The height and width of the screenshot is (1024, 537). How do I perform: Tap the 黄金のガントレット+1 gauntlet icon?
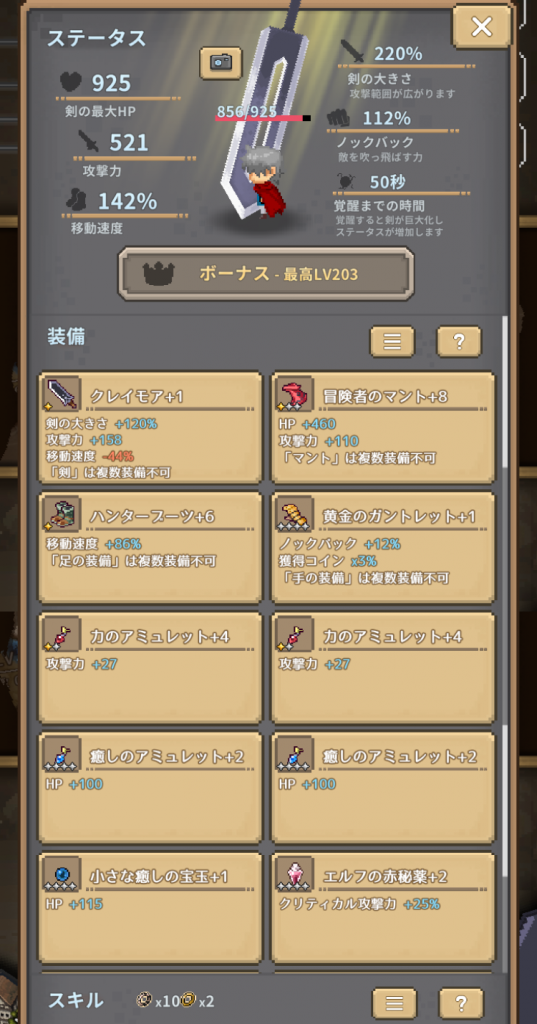point(295,515)
